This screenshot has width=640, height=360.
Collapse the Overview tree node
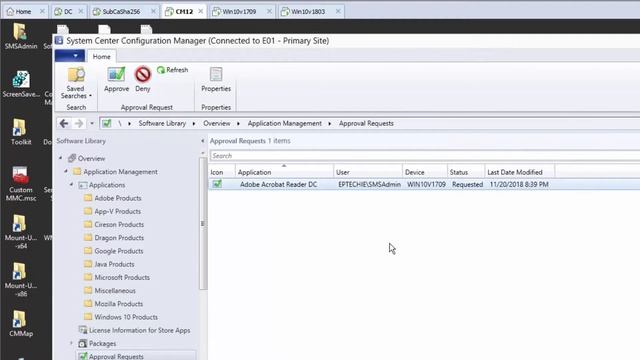60,158
